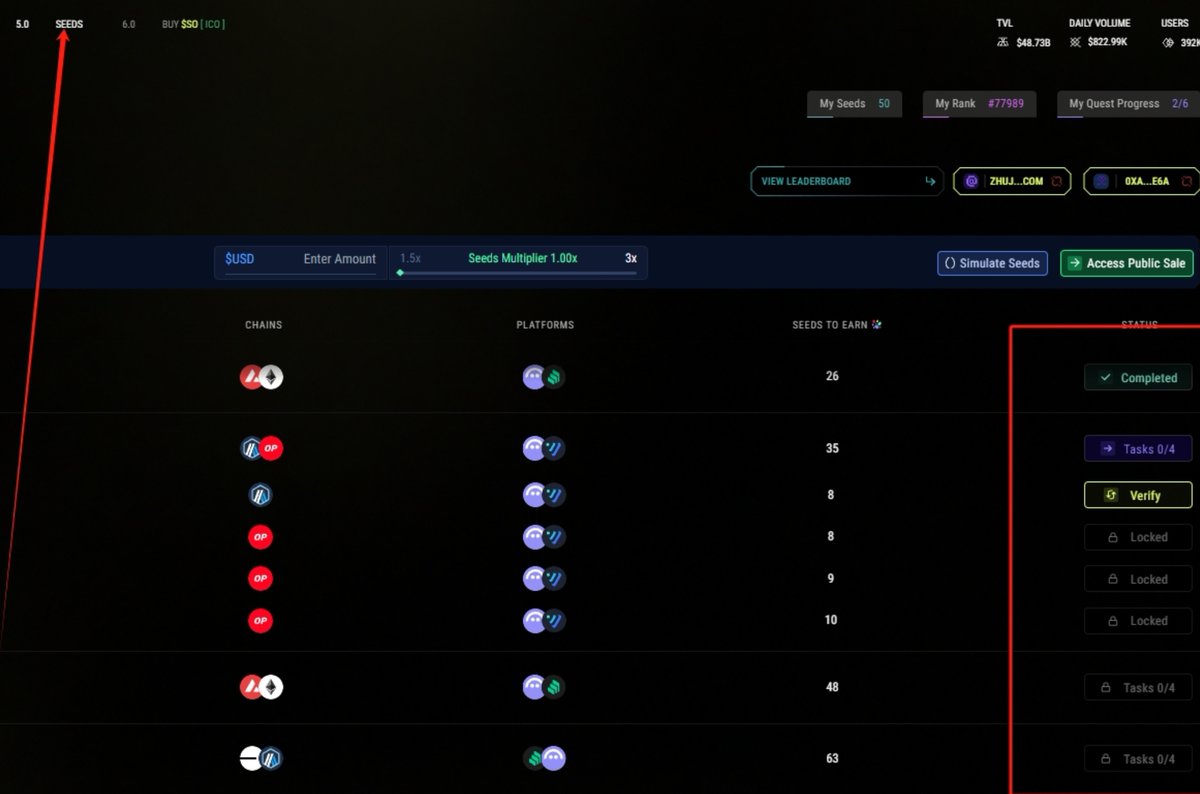Expand the Tasks 0/4 button in the 35-seed row
Viewport: 1200px width, 794px height.
pyautogui.click(x=1138, y=449)
